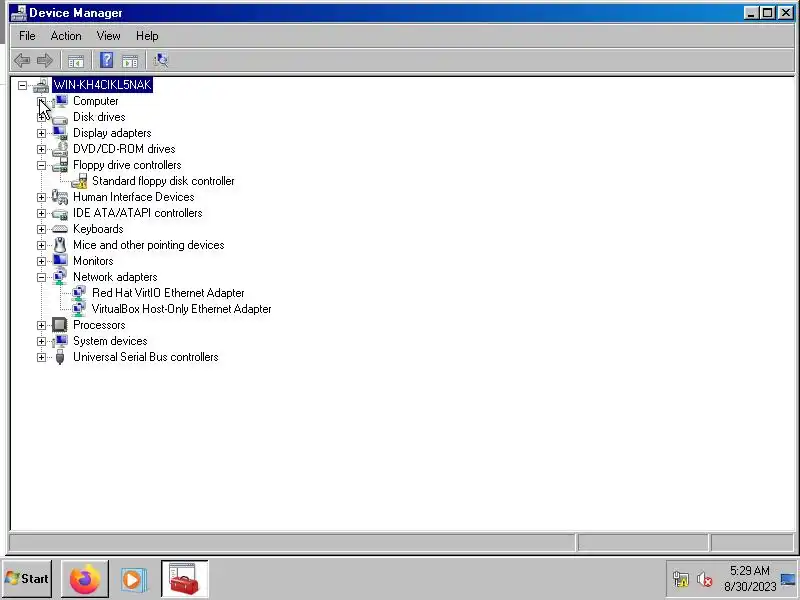Image resolution: width=800 pixels, height=600 pixels.
Task: Expand Mice and other pointing devices
Action: pos(41,245)
